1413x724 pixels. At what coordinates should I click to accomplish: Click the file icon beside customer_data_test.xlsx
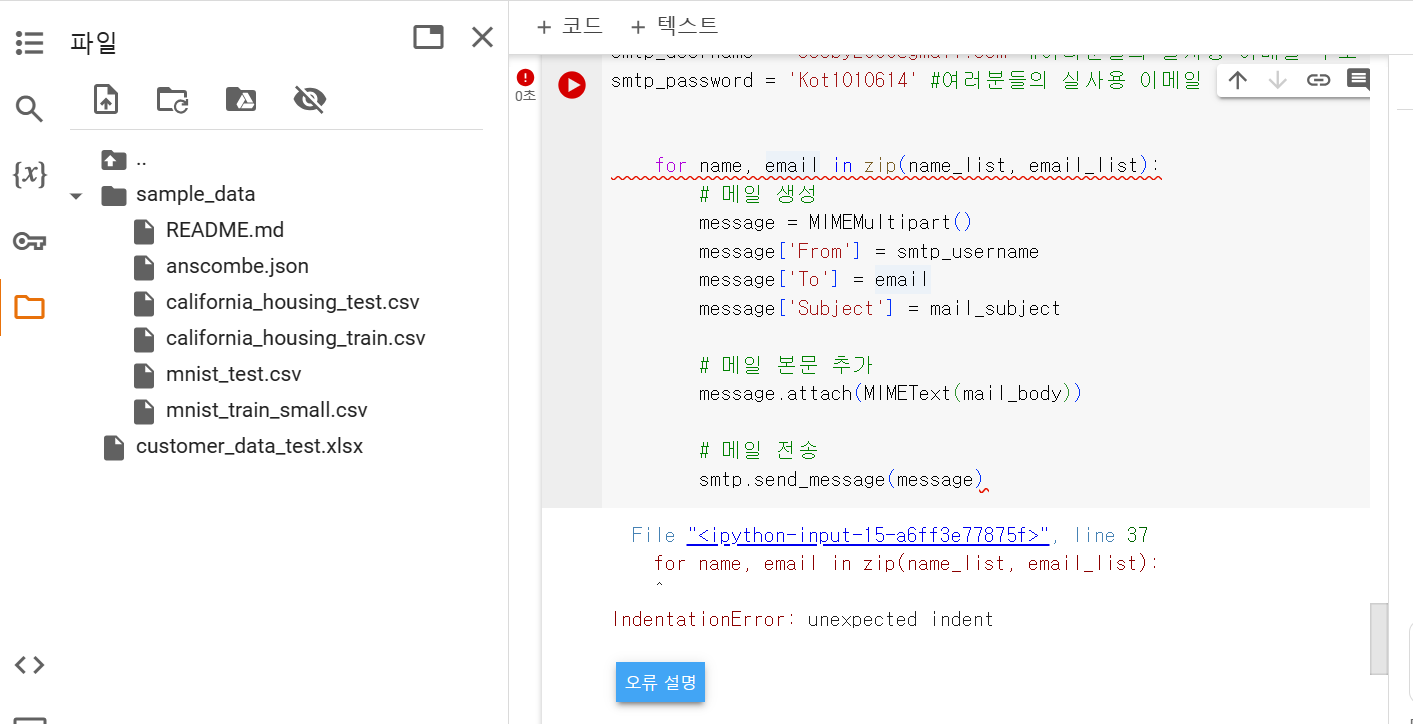pyautogui.click(x=114, y=447)
